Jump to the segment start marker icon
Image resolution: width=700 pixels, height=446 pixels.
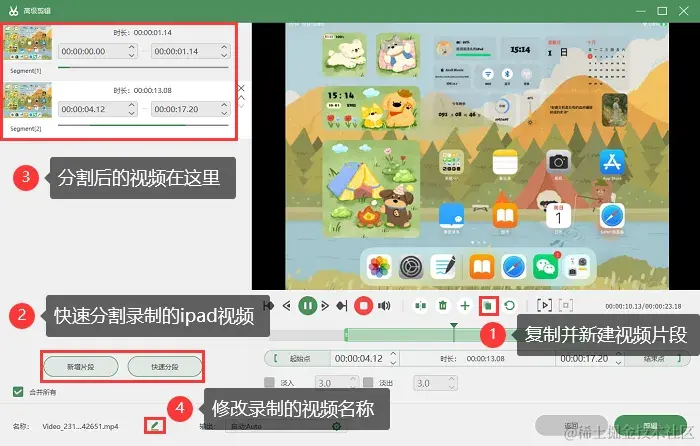(x=269, y=306)
